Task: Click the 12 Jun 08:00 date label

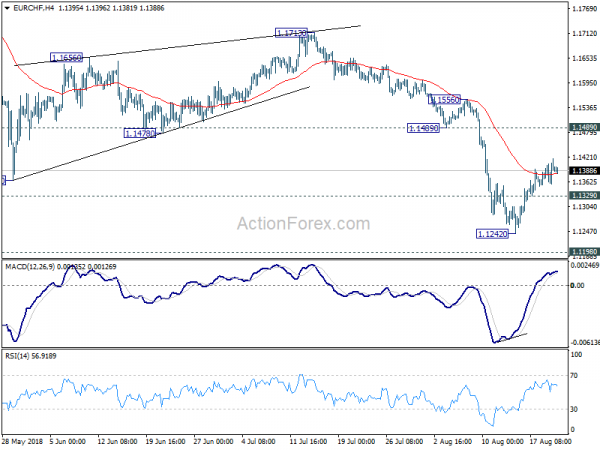Action: point(117,442)
